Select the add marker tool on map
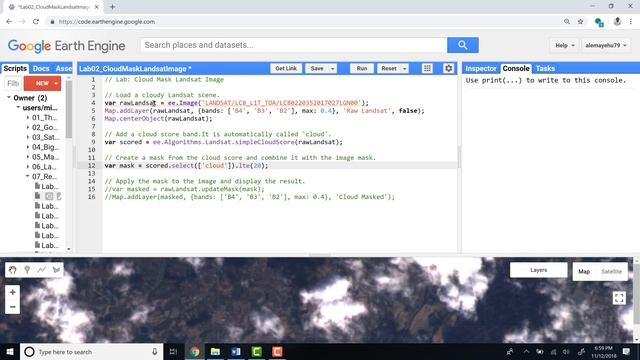The height and width of the screenshot is (360, 640). pyautogui.click(x=27, y=270)
